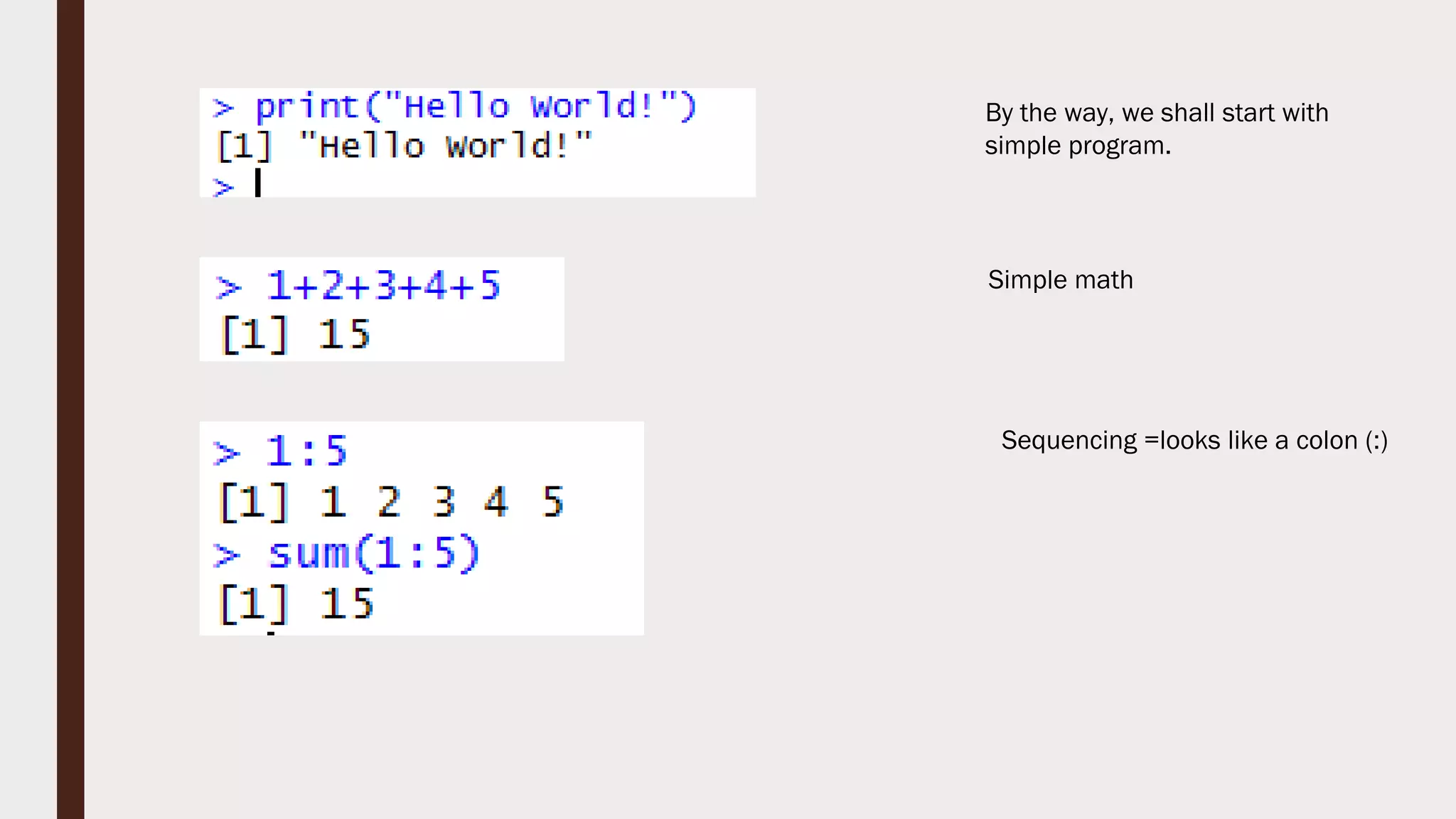
Task: Click the print("Hello World!") command line
Action: pyautogui.click(x=454, y=107)
